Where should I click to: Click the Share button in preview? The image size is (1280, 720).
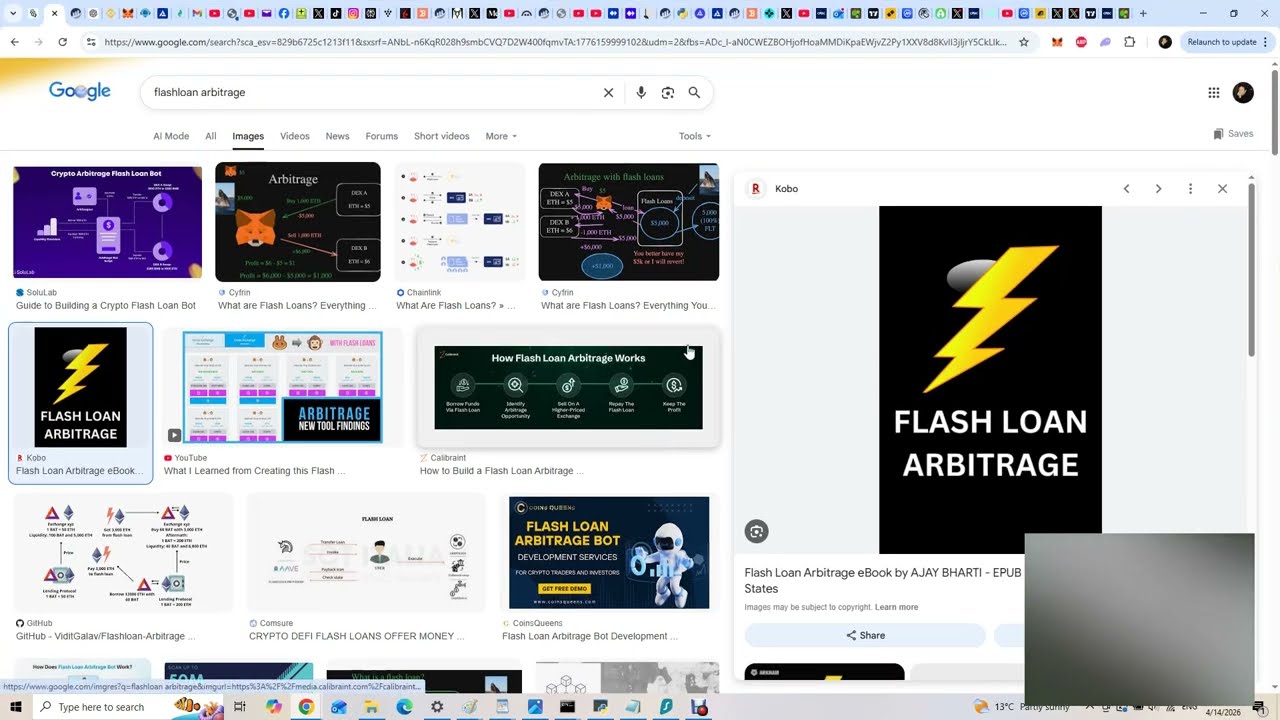865,635
